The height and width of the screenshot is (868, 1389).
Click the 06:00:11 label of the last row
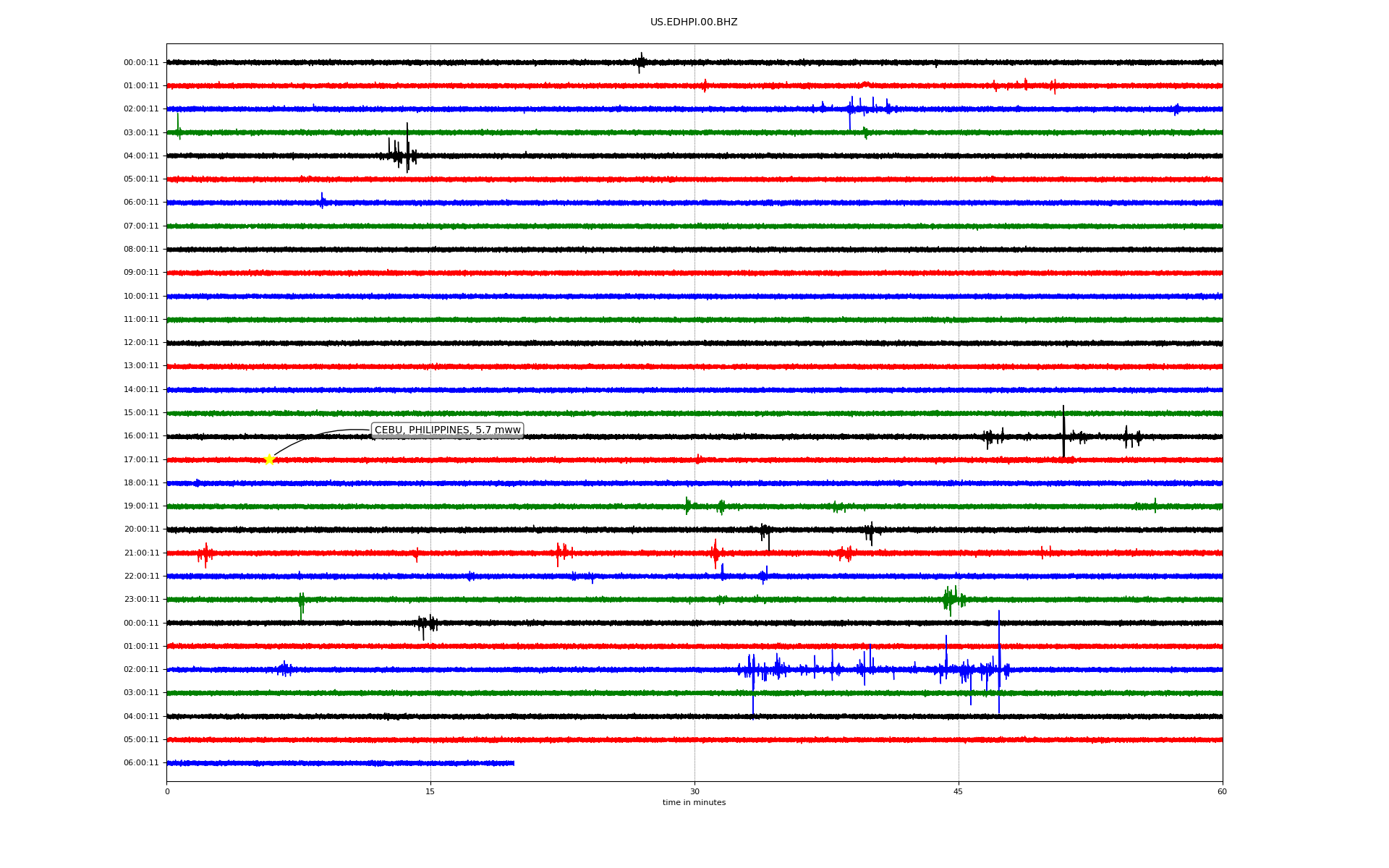141,763
